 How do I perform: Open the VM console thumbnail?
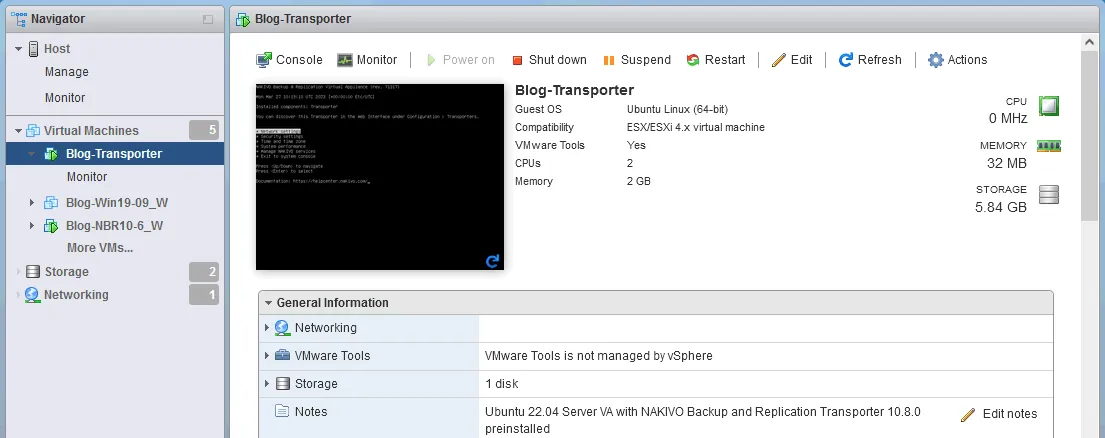click(x=380, y=177)
